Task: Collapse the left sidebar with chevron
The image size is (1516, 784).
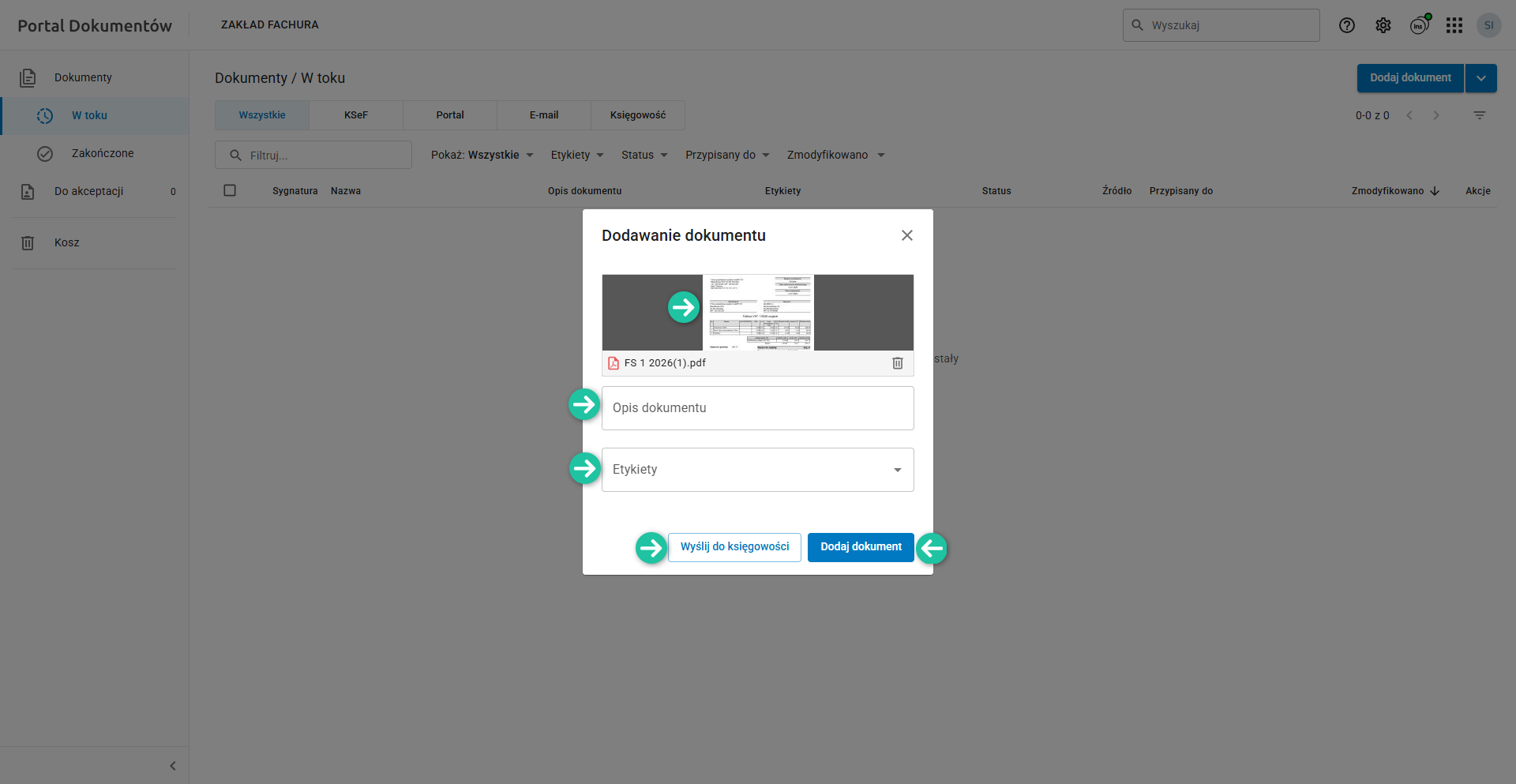Action: pos(173,766)
